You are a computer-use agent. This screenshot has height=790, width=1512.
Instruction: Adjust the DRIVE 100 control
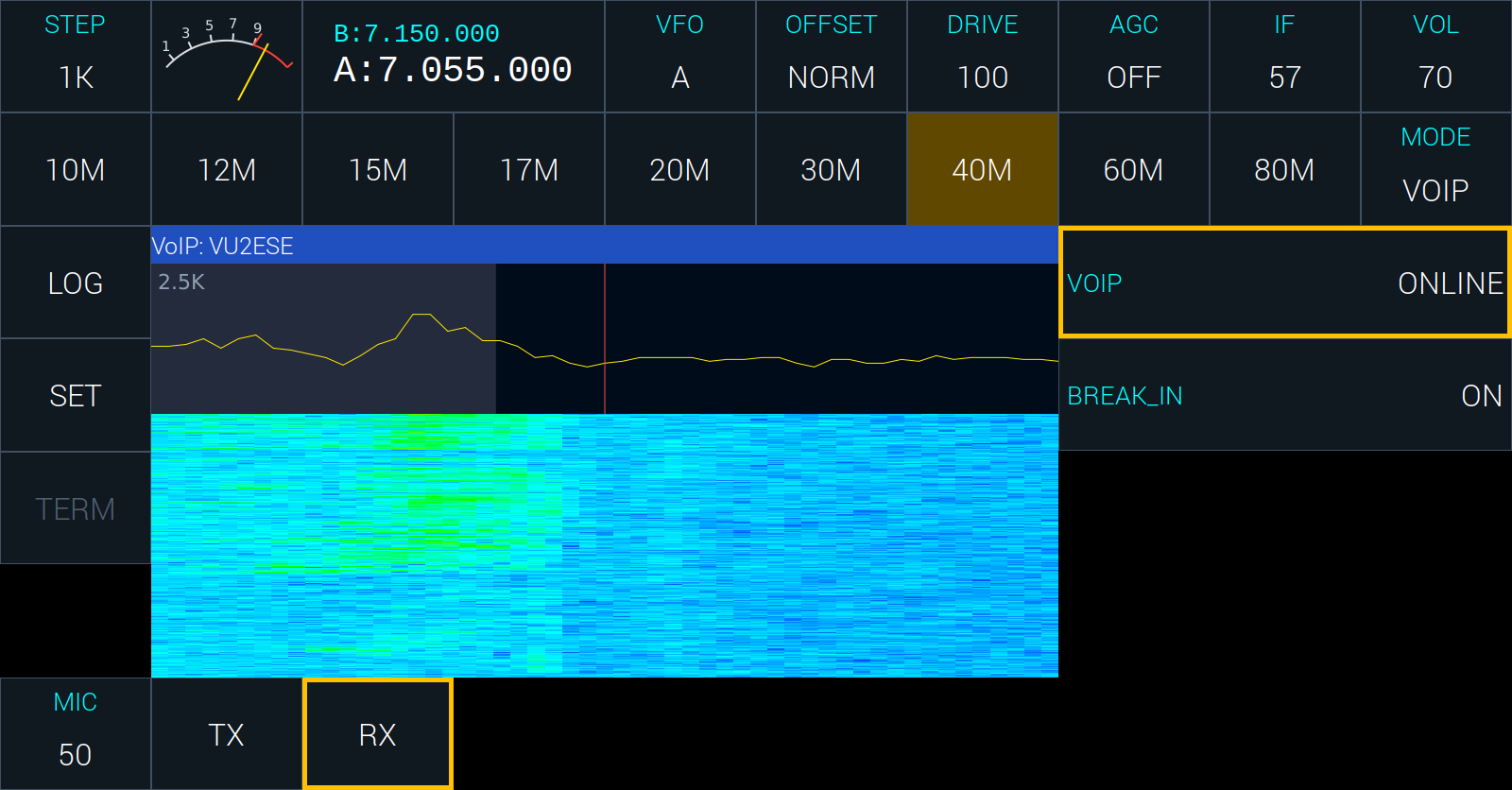tap(983, 56)
